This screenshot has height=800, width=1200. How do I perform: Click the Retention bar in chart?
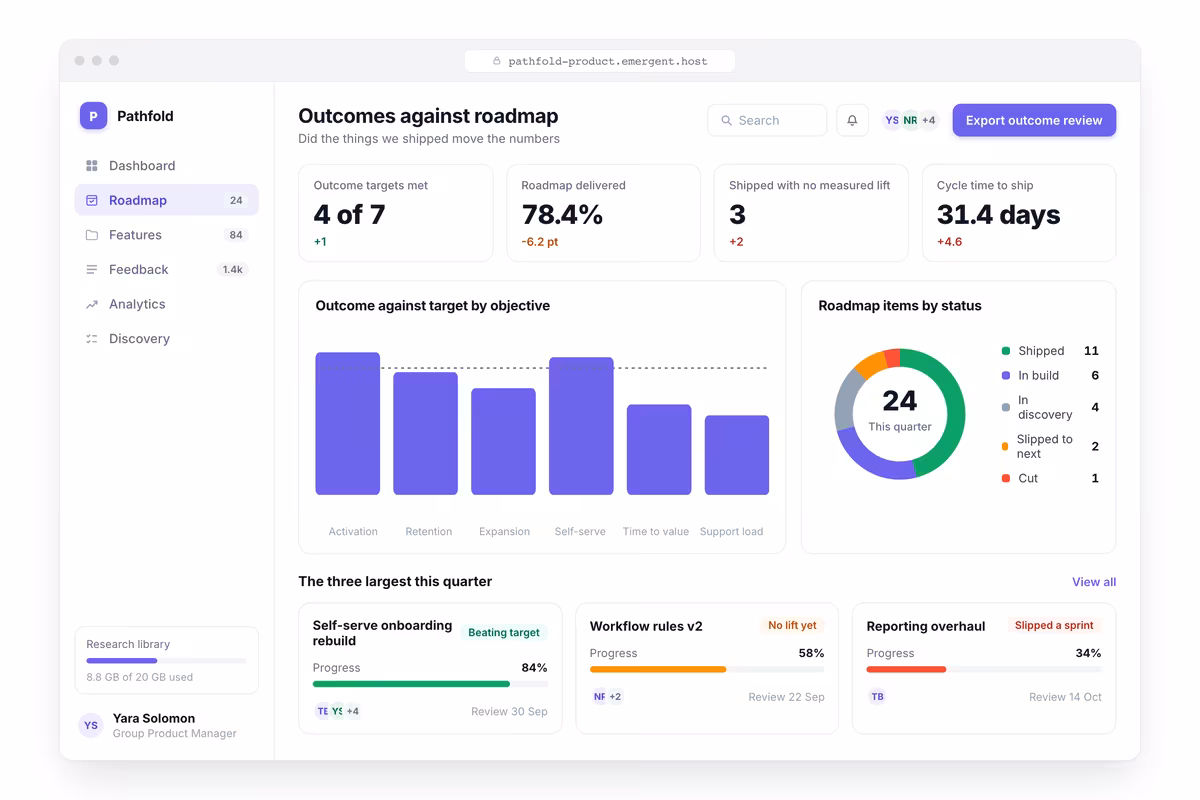(425, 433)
